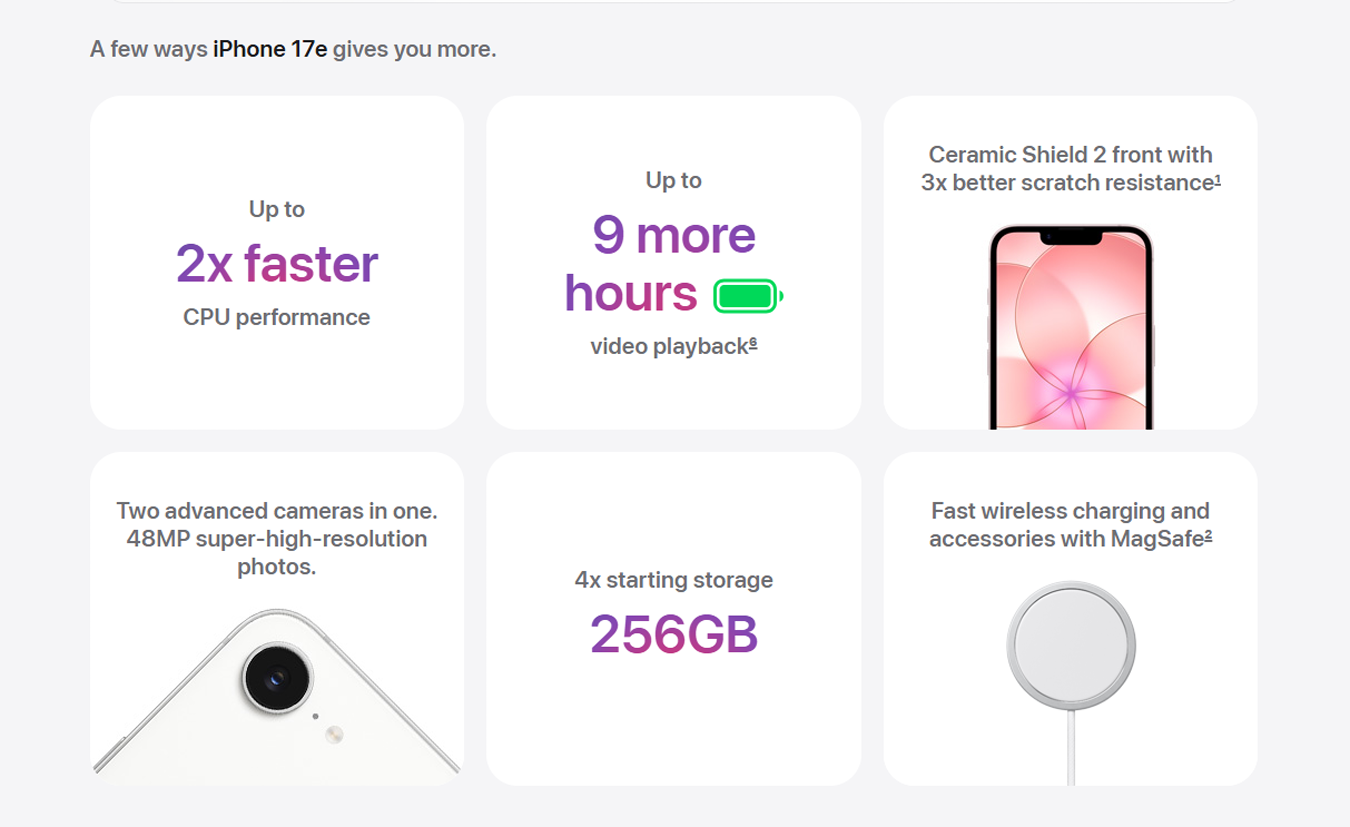
Task: Click the bold "iPhone 17e" heading text
Action: pos(270,49)
